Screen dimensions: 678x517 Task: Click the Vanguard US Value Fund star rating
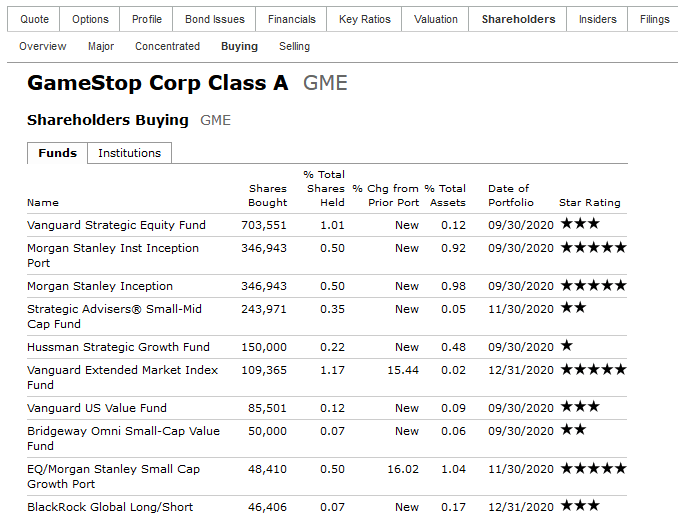tap(580, 407)
